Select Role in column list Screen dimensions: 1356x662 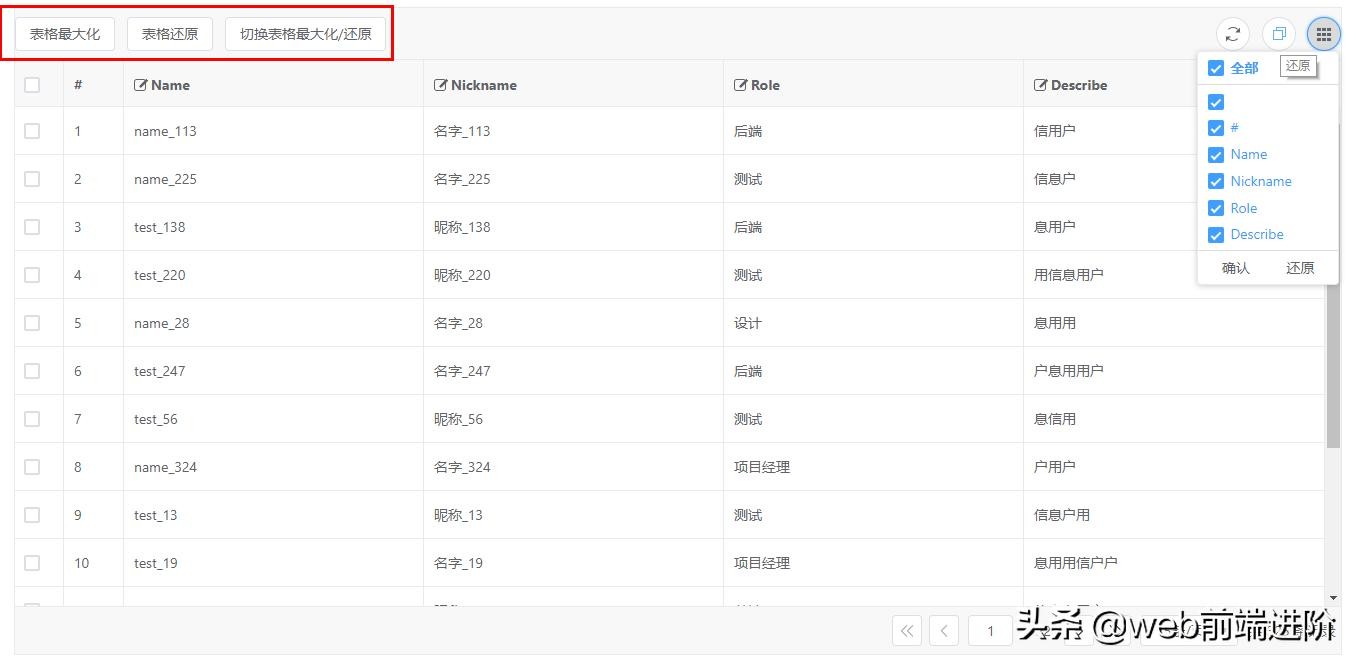(1243, 208)
